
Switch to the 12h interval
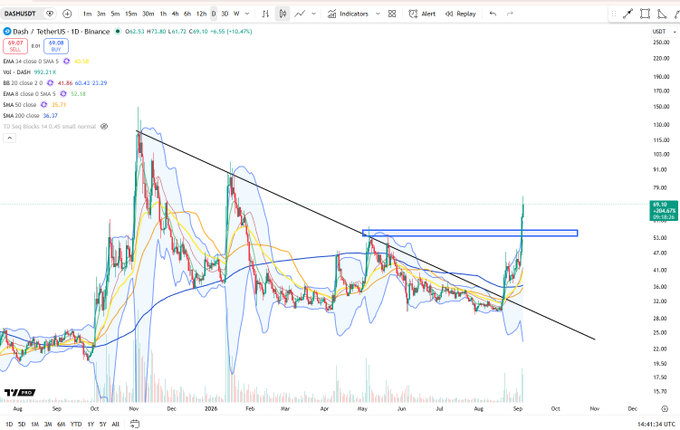[201, 14]
